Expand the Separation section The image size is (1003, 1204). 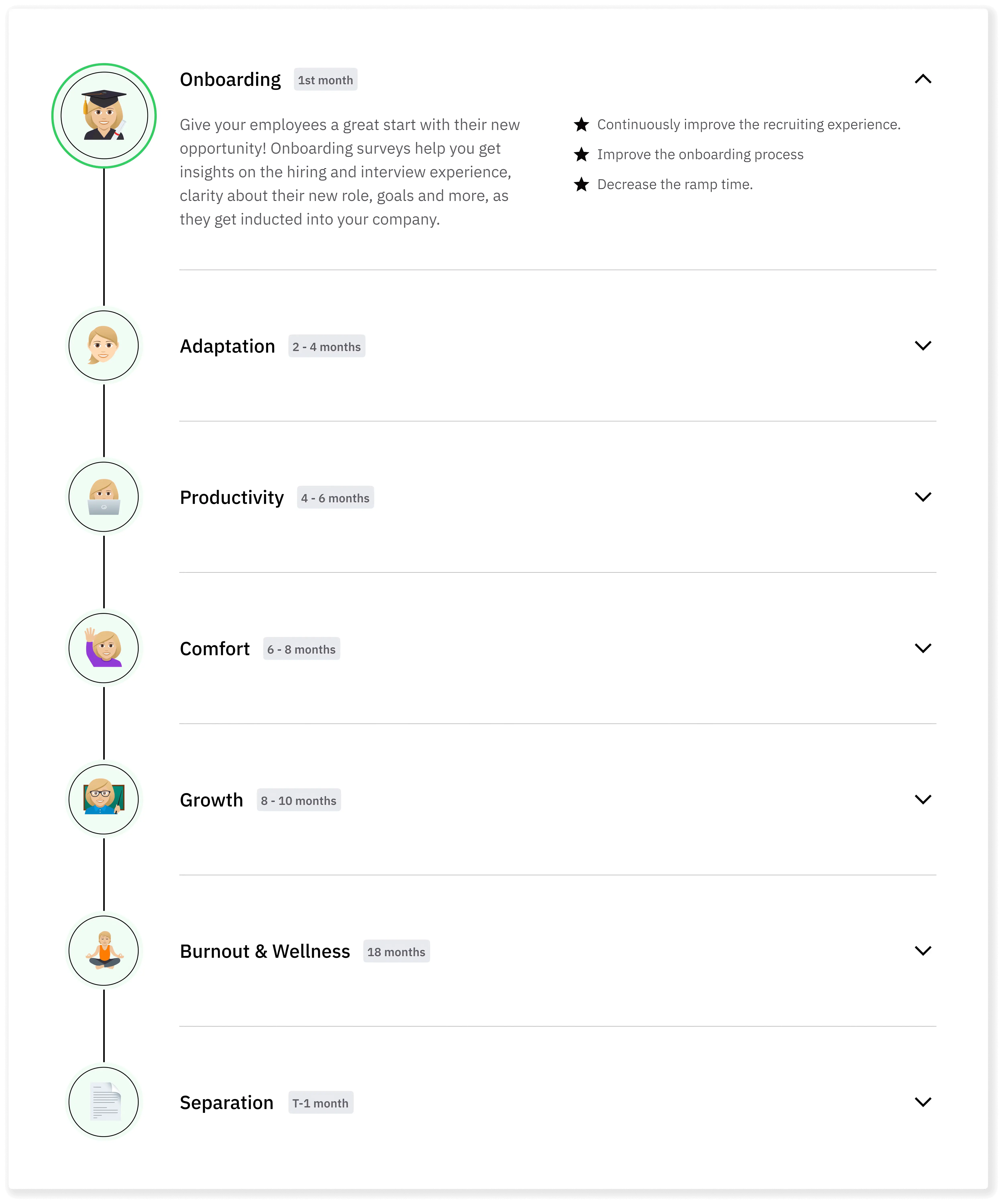pyautogui.click(x=923, y=1102)
